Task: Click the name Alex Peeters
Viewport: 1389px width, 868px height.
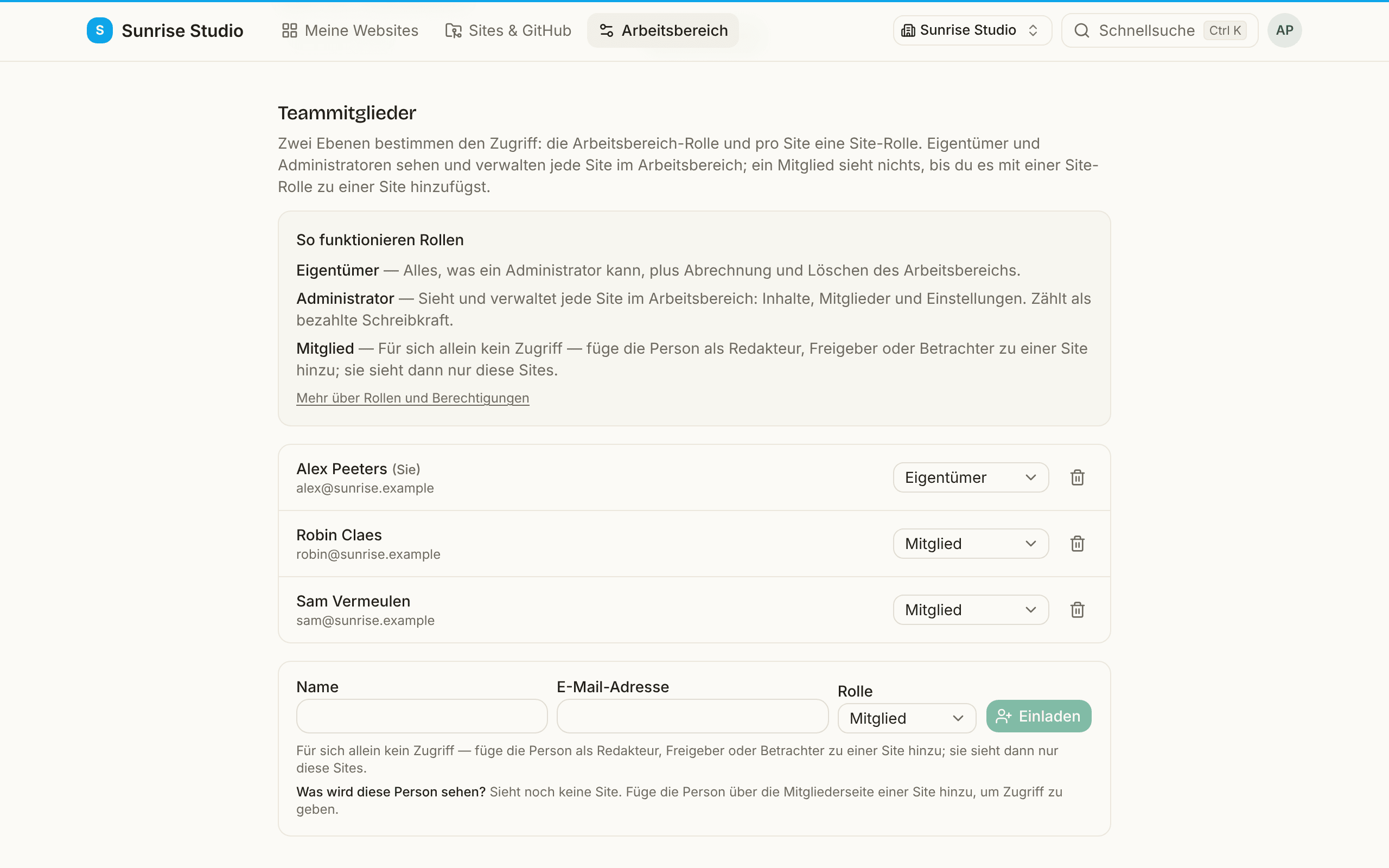Action: pos(342,469)
